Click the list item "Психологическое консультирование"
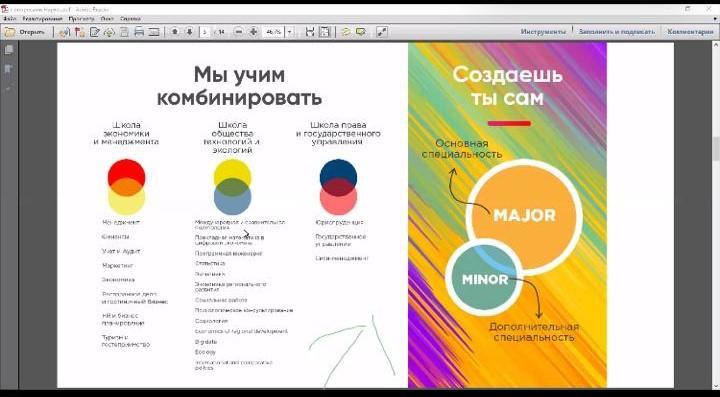This screenshot has height=397, width=720. pos(244,310)
